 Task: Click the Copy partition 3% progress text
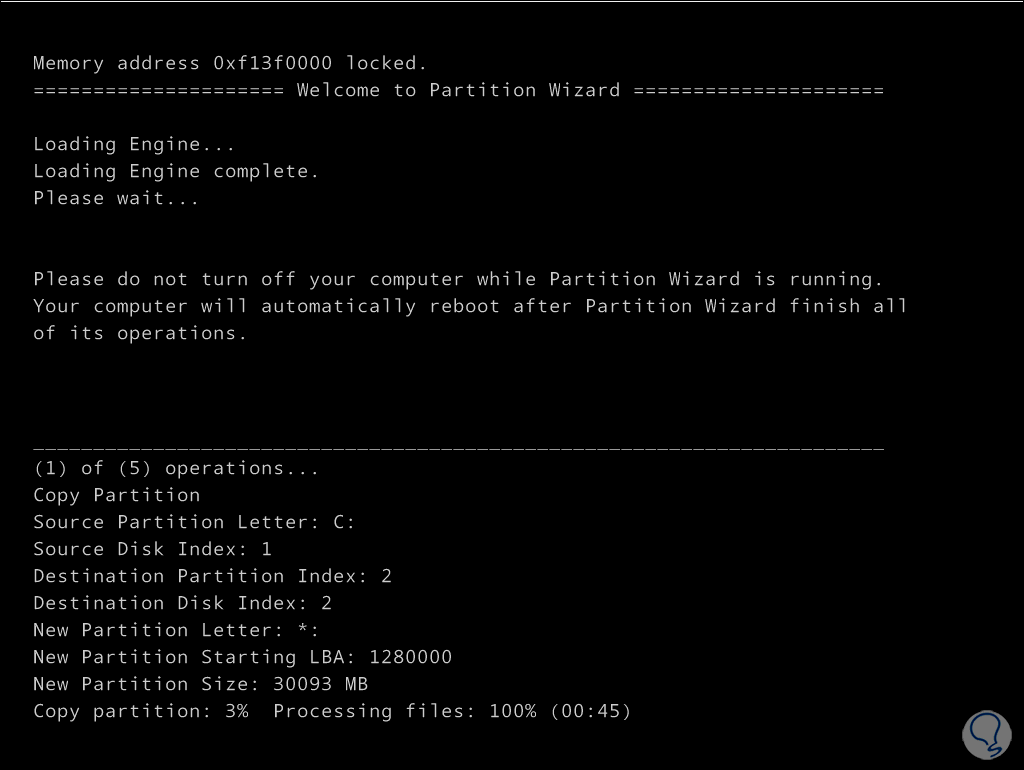pos(140,711)
